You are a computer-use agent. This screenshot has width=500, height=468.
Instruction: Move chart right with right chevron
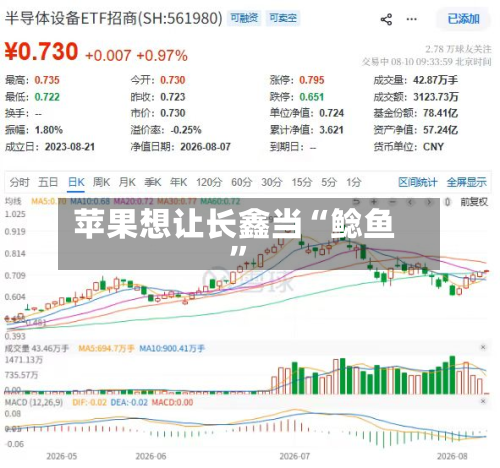click(x=429, y=202)
